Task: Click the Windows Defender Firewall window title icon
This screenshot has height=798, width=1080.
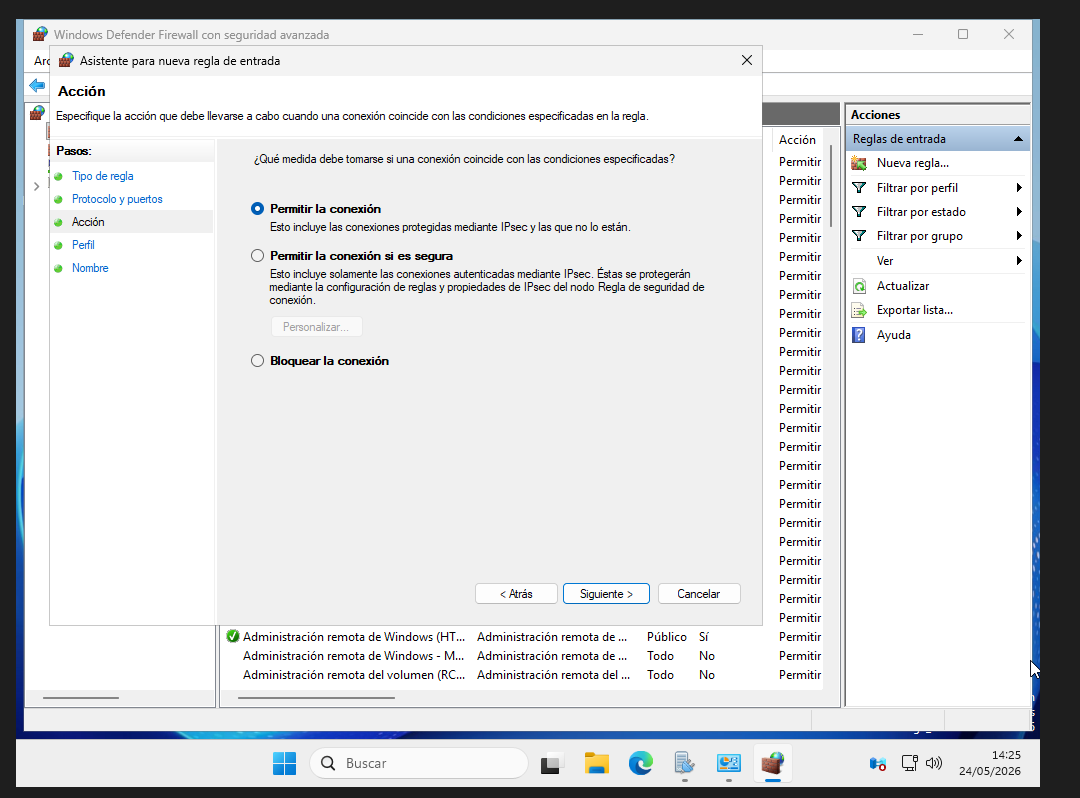Action: (x=40, y=34)
